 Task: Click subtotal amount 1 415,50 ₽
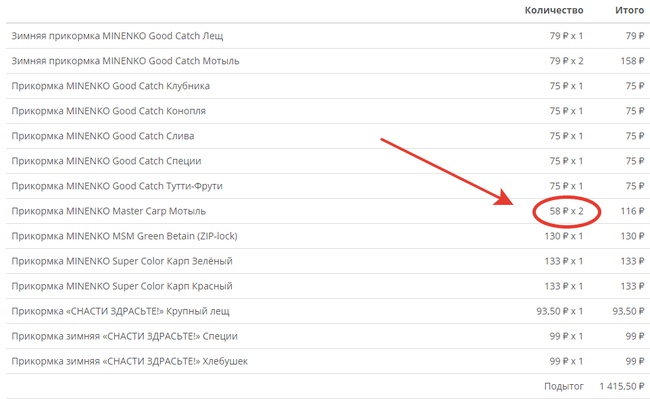622,386
